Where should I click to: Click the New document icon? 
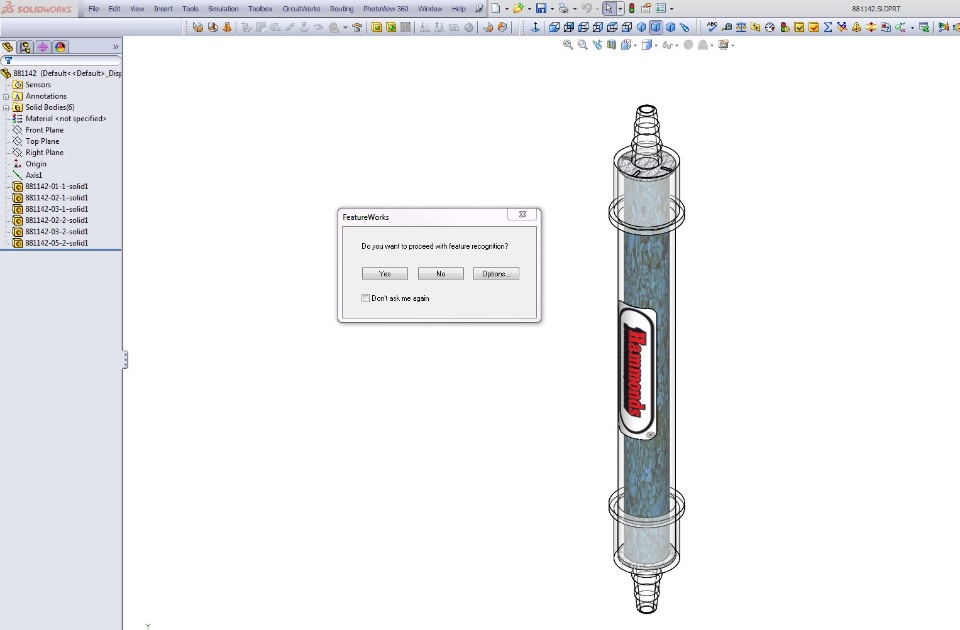(496, 9)
